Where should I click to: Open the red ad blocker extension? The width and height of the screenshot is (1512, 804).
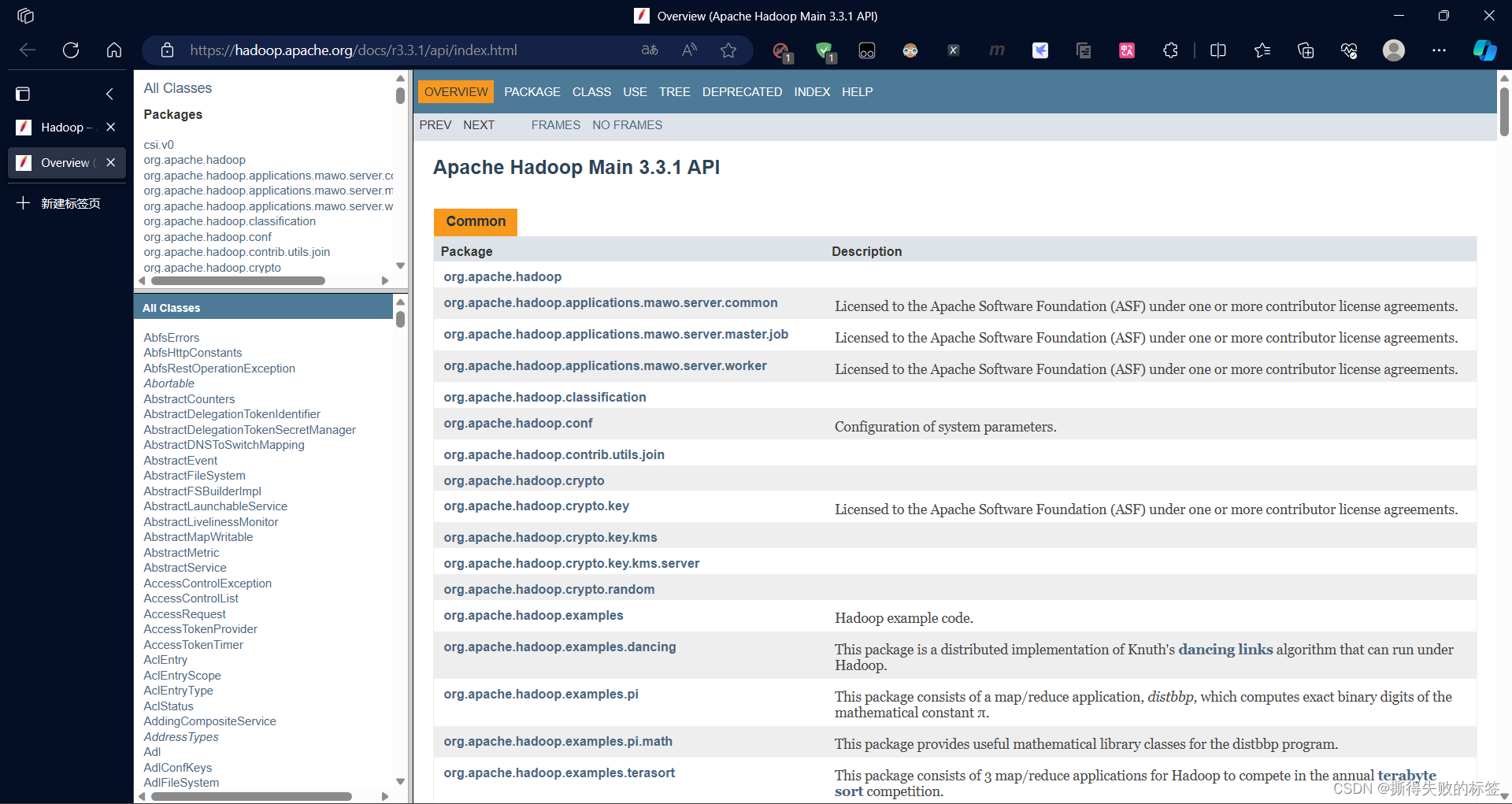click(781, 51)
